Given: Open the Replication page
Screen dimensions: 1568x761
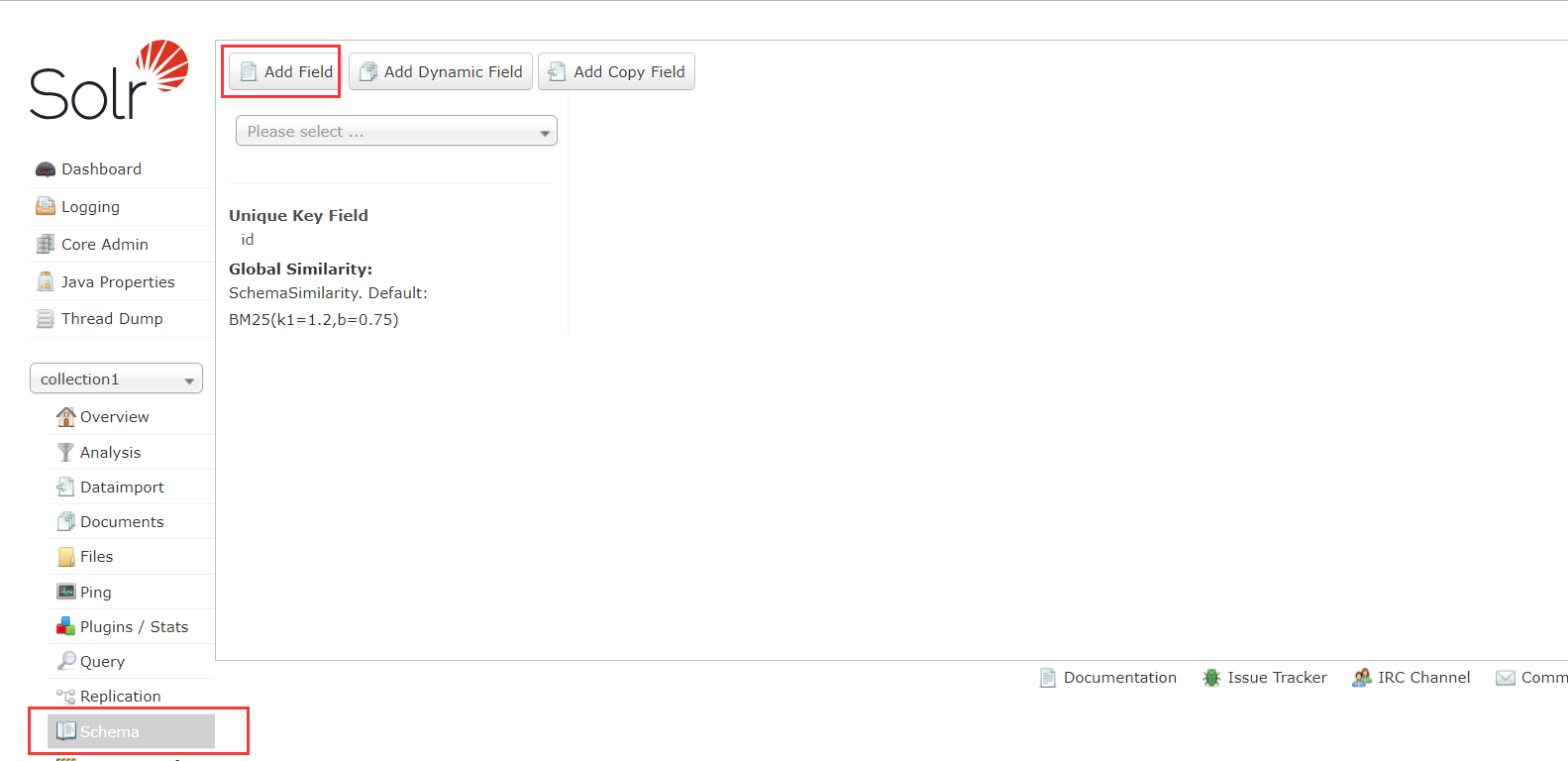Looking at the screenshot, I should pyautogui.click(x=131, y=696).
